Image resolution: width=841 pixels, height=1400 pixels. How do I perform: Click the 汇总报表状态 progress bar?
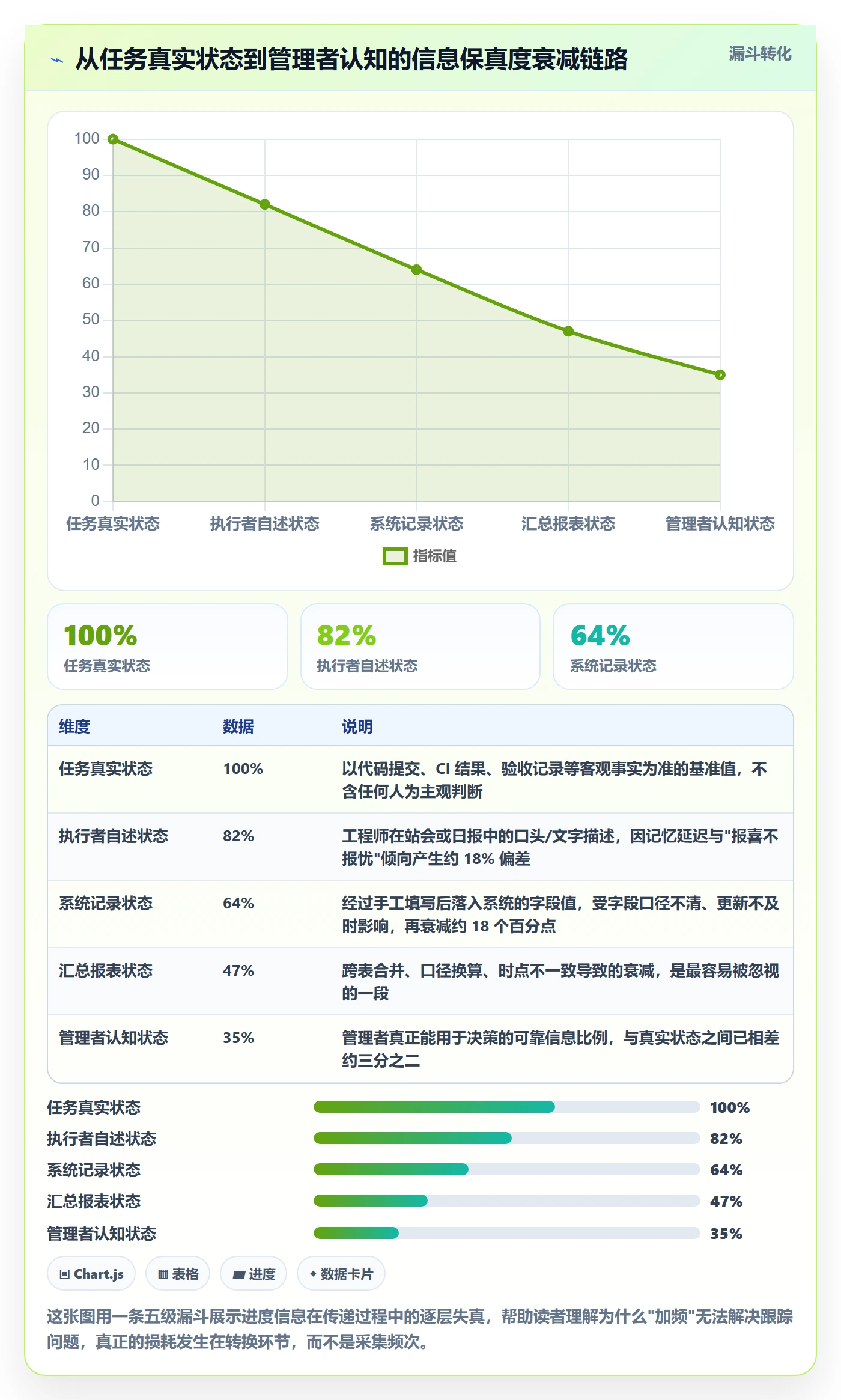tap(506, 1201)
